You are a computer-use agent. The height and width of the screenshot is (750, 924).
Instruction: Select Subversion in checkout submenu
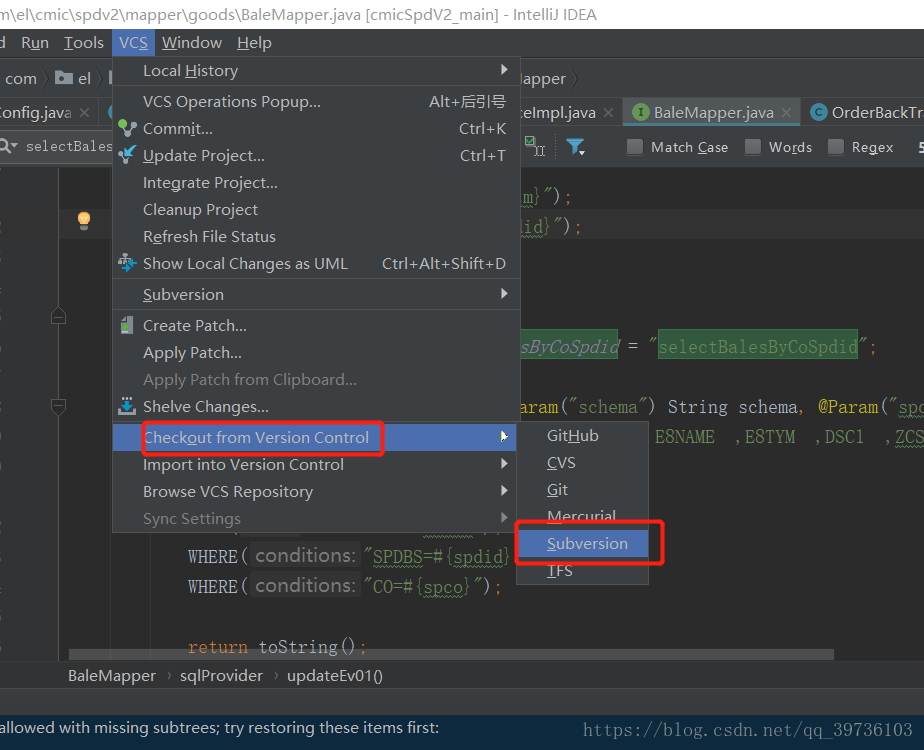pyautogui.click(x=583, y=543)
